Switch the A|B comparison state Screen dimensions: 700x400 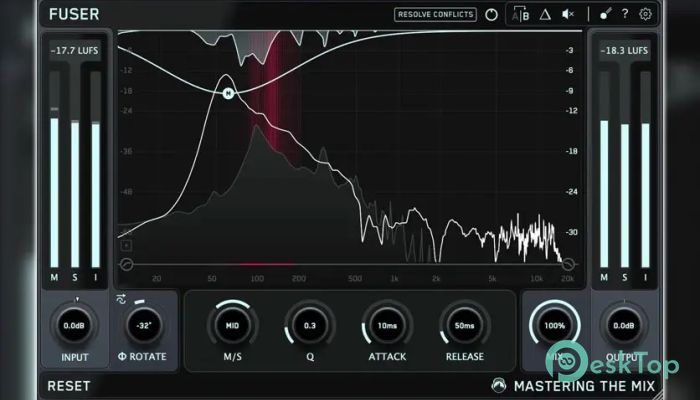pyautogui.click(x=521, y=14)
